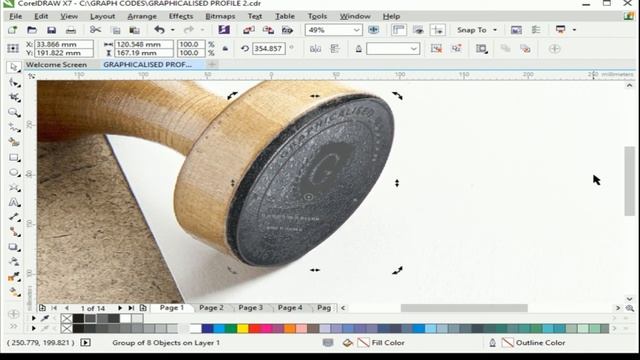Toggle show grid button
Screen dimensions: 640x360
[x=418, y=30]
